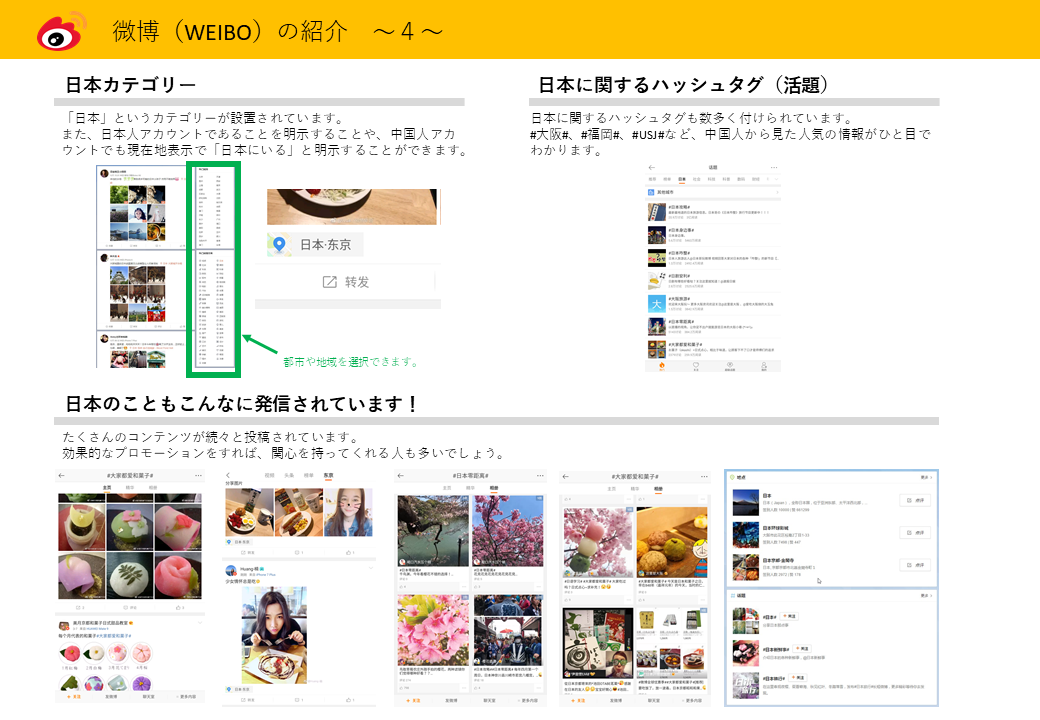Go back from the #日本零距离# screen
The width and height of the screenshot is (1040, 720).
(x=402, y=475)
